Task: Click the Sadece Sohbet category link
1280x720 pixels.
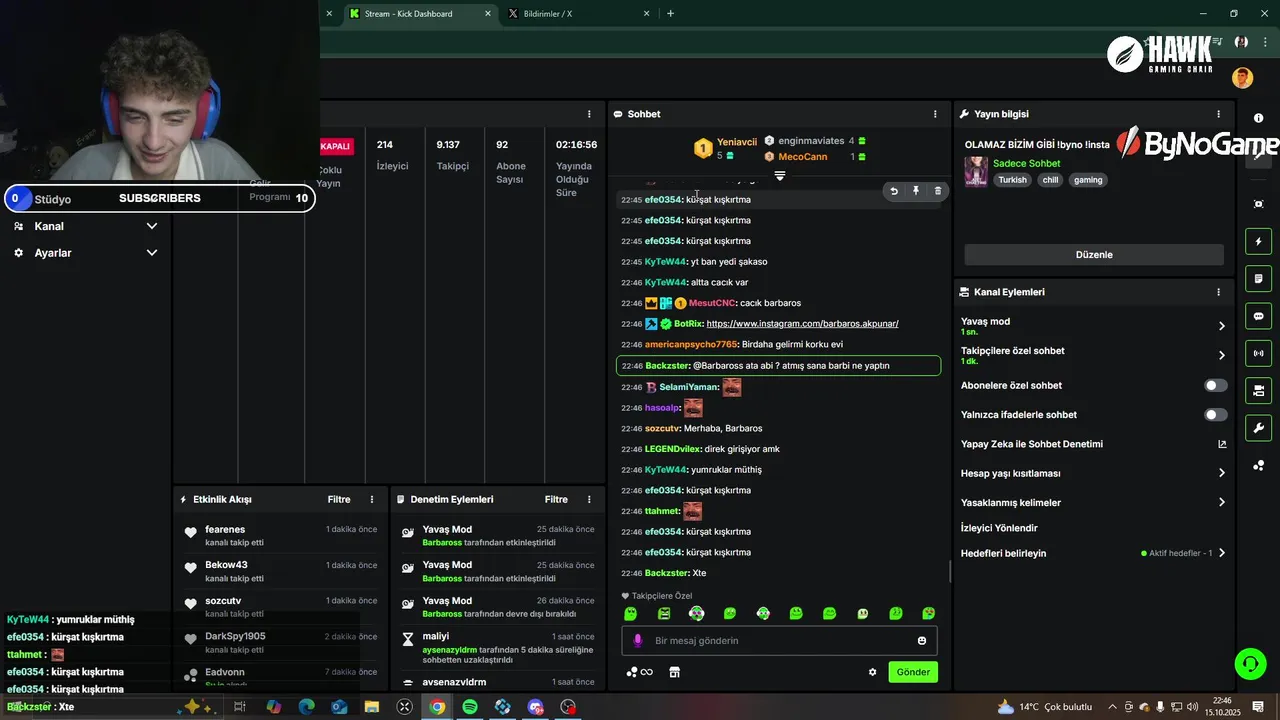Action: pos(1026,163)
